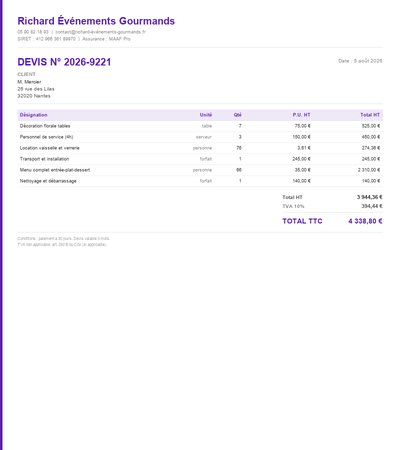The width and height of the screenshot is (400, 450).
Task: Click the quantity 76 cell
Action: (x=239, y=148)
